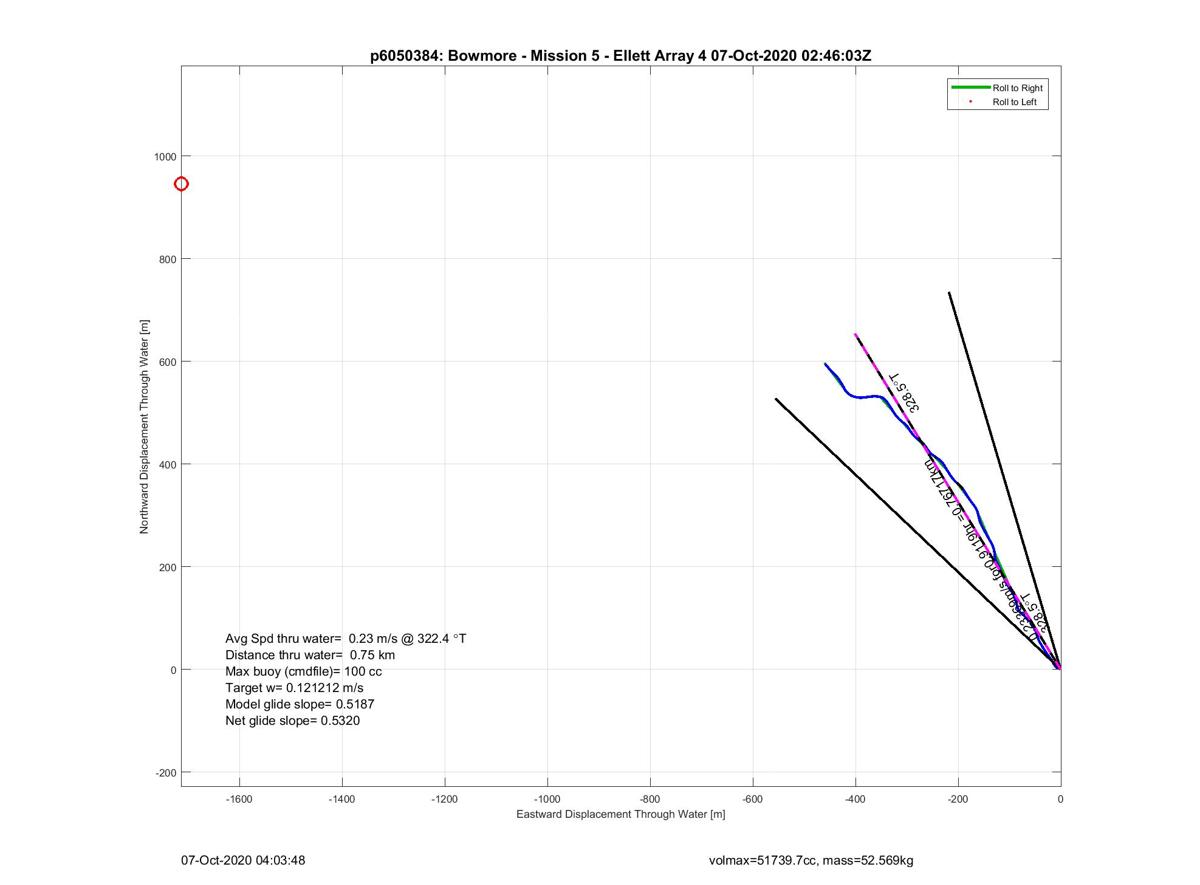Click the y-axis tick label '-200'
This screenshot has height=885, width=1200.
coord(166,773)
